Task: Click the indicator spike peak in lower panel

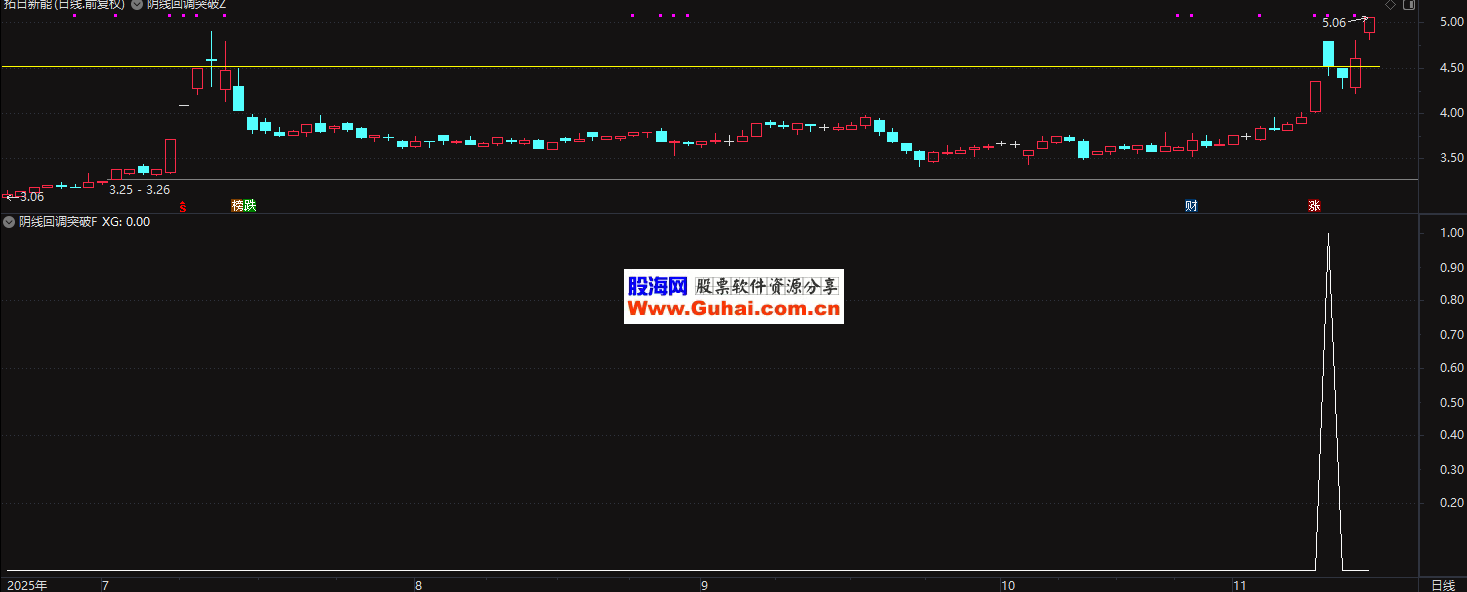Action: click(1328, 235)
